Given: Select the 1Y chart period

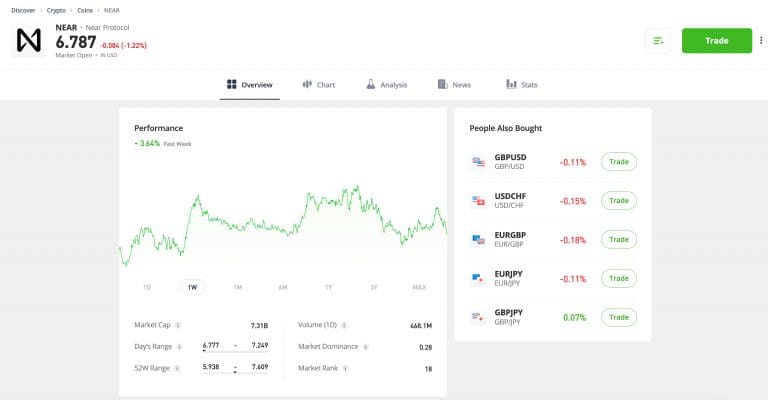Looking at the screenshot, I should click(329, 287).
